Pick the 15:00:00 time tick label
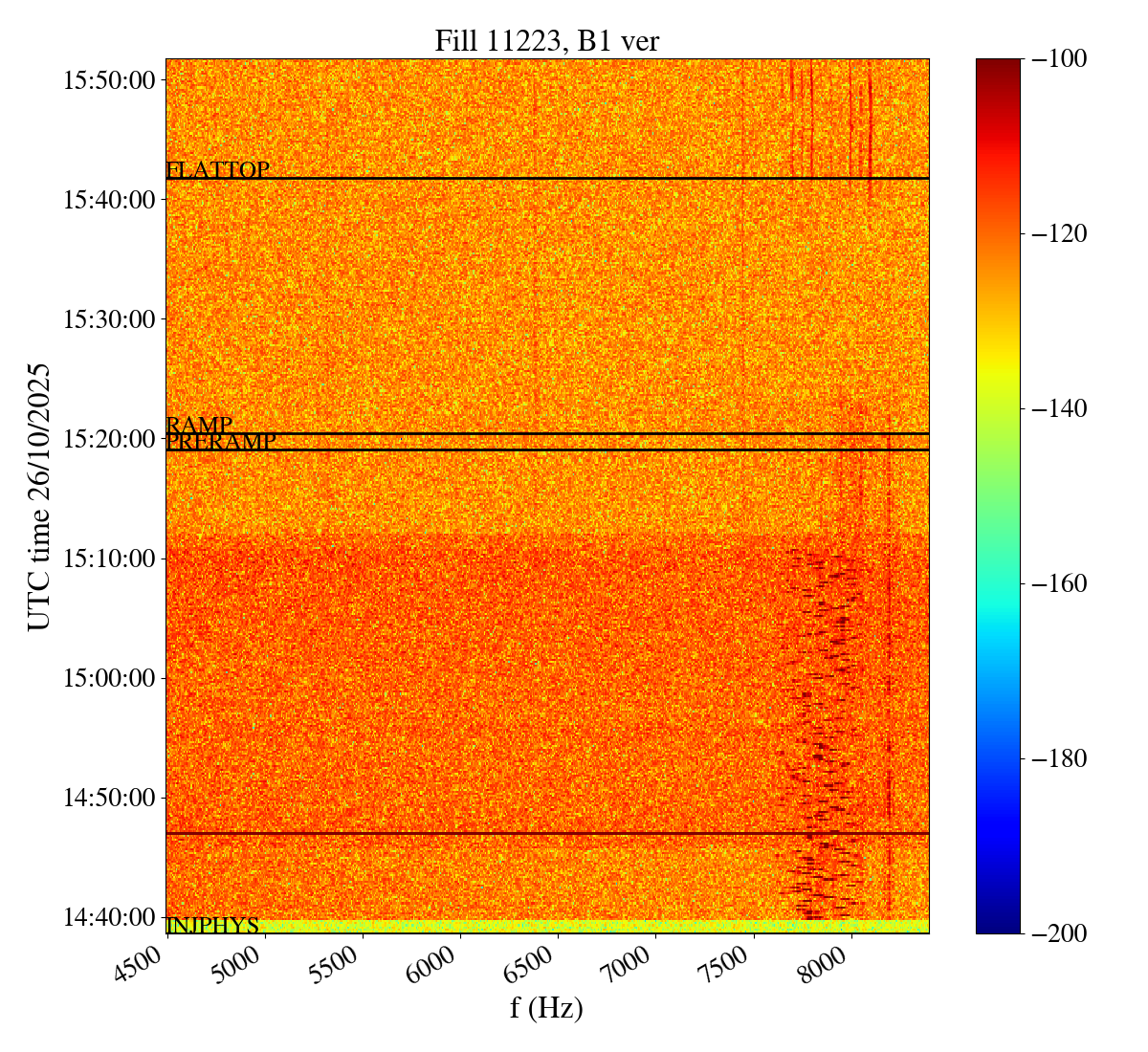This screenshot has width=1148, height=1052. tap(108, 677)
